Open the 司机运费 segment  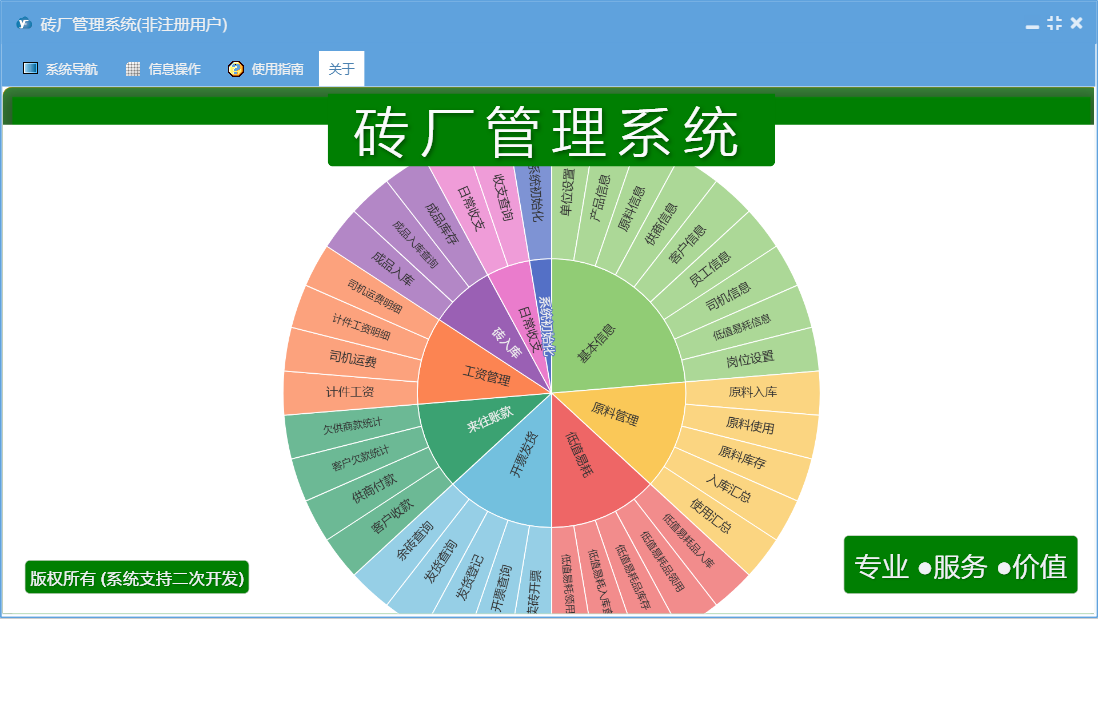[x=353, y=360]
